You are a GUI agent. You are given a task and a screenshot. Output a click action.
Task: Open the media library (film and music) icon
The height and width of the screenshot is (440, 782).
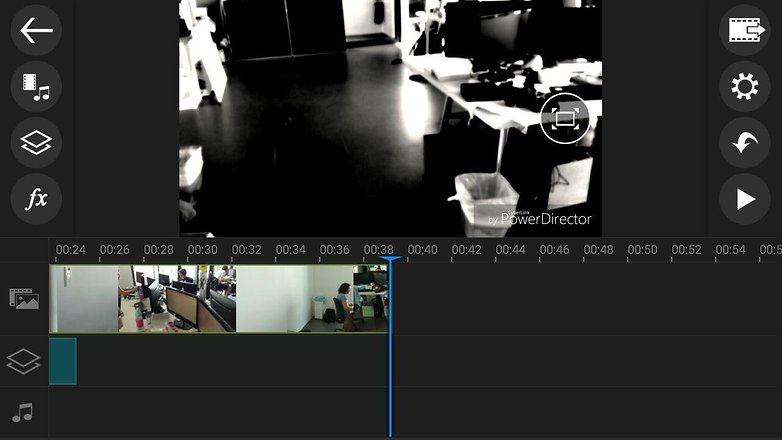(36, 87)
